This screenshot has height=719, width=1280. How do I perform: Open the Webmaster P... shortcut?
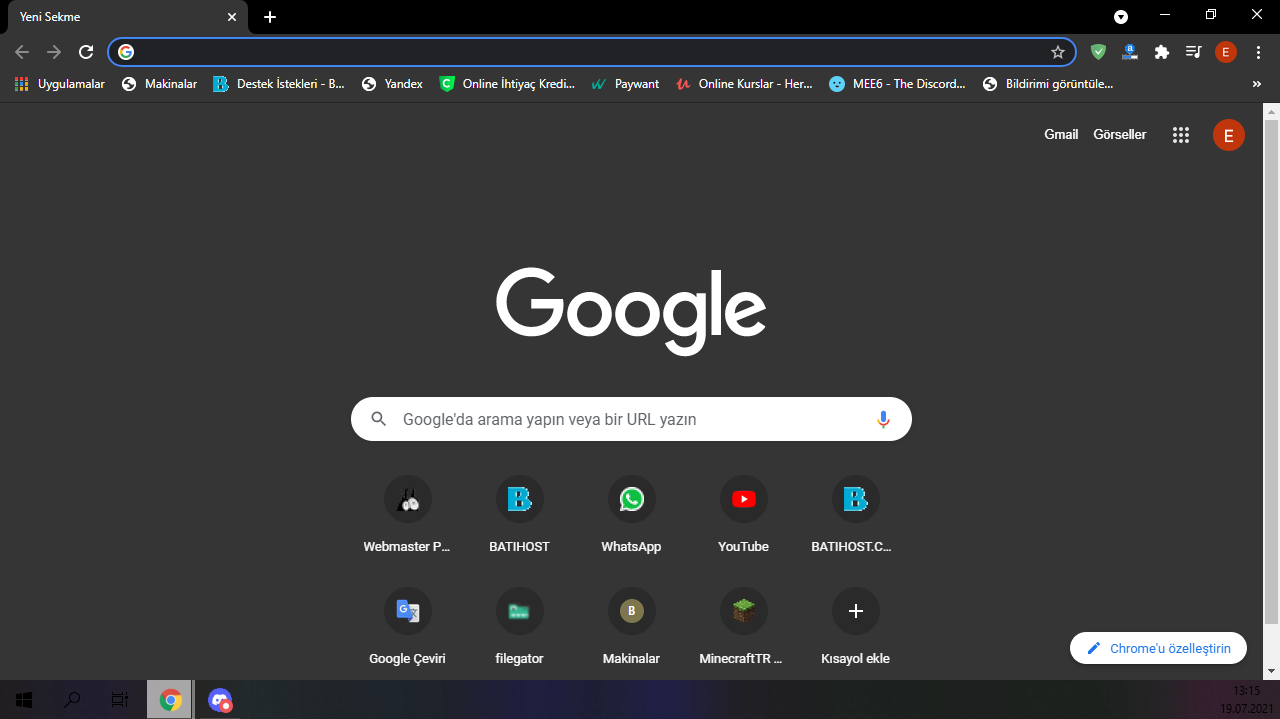tap(408, 515)
